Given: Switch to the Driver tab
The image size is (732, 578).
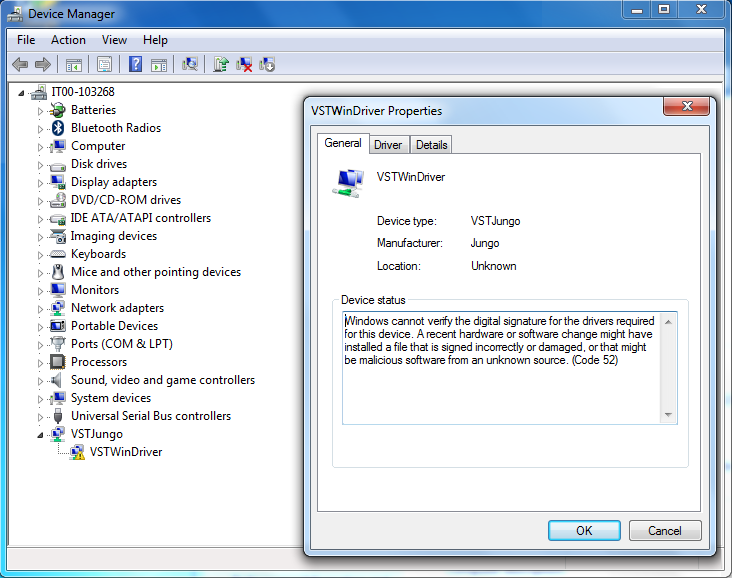Looking at the screenshot, I should pos(388,145).
